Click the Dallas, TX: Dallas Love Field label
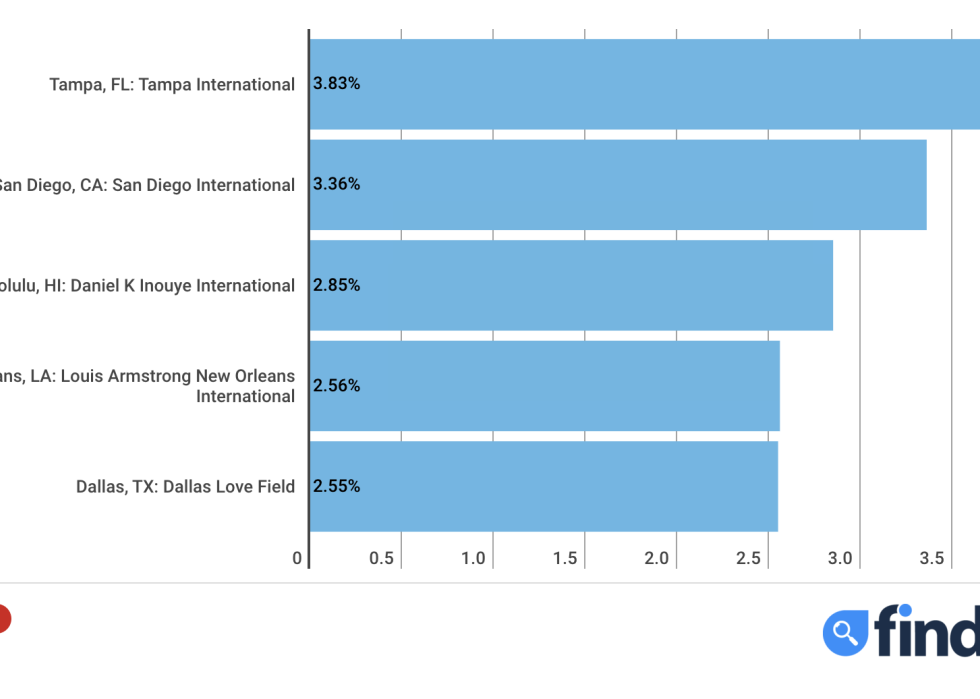The height and width of the screenshot is (699, 980). (186, 487)
